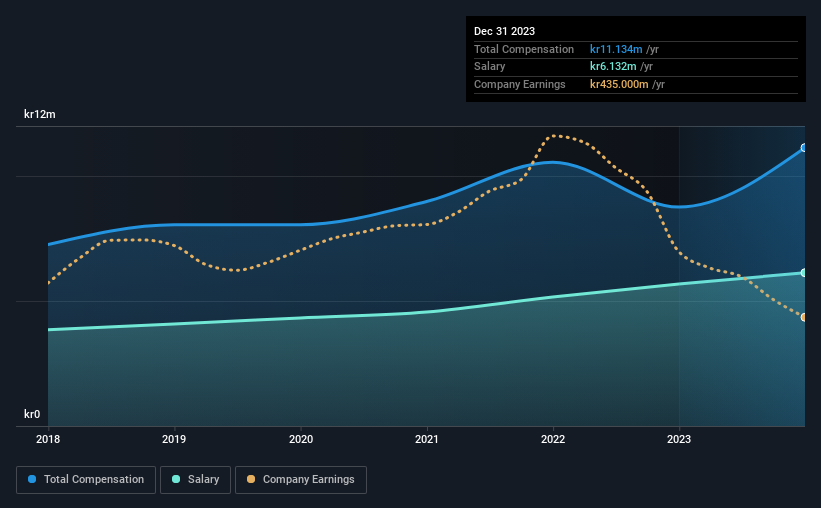Image resolution: width=821 pixels, height=508 pixels.
Task: Toggle the Salary legend button
Action: 195,480
